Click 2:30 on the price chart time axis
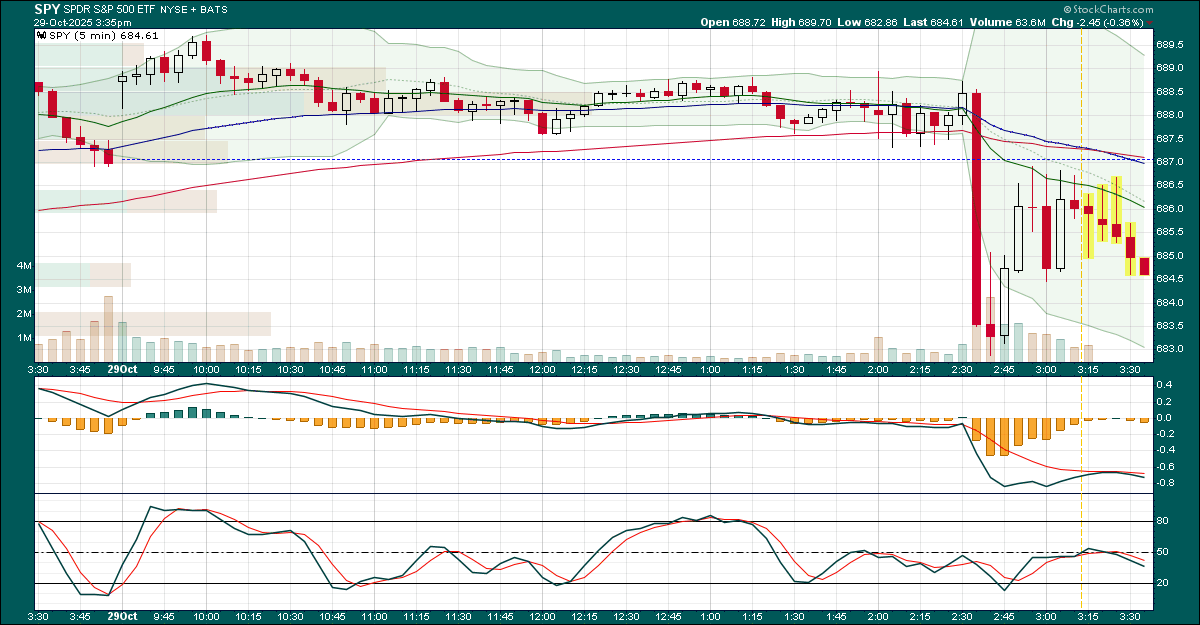The image size is (1200, 625). click(962, 369)
